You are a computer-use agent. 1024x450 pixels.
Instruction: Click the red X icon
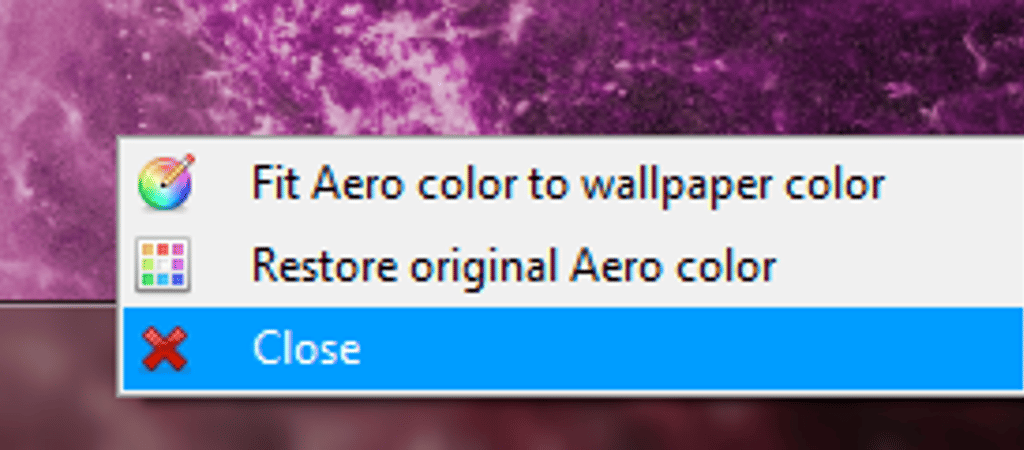[165, 349]
